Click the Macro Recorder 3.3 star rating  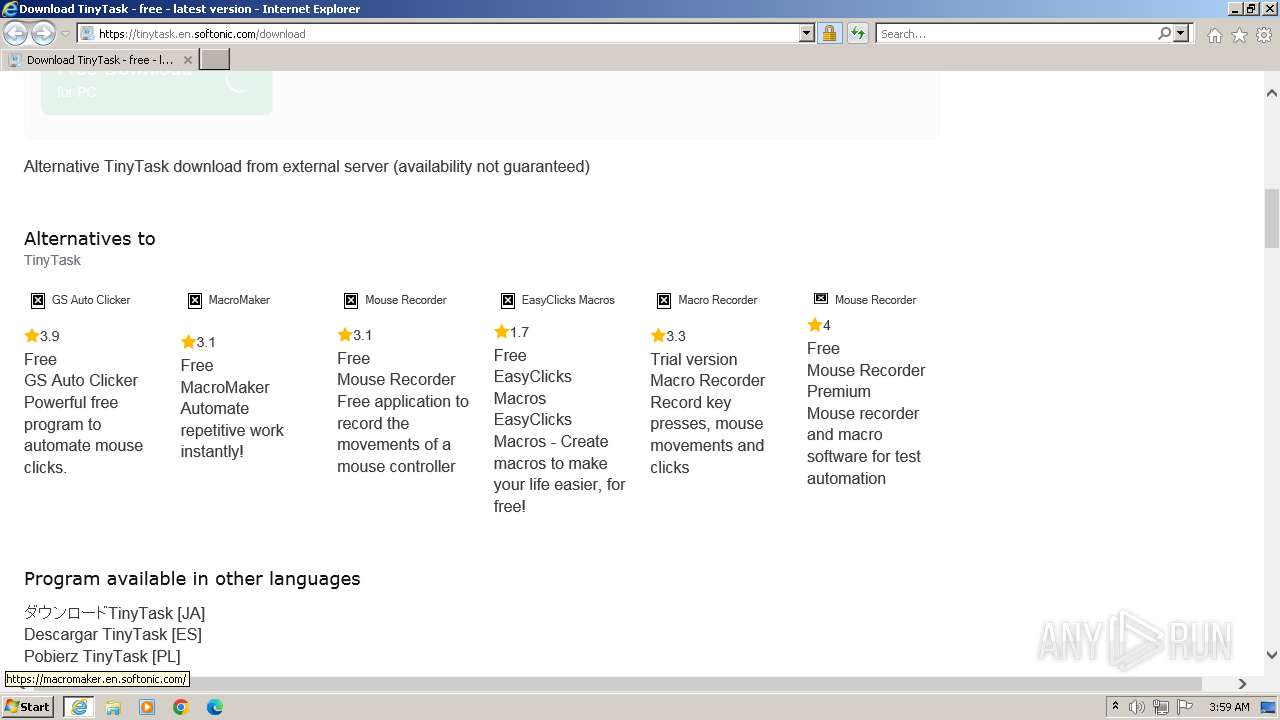668,336
